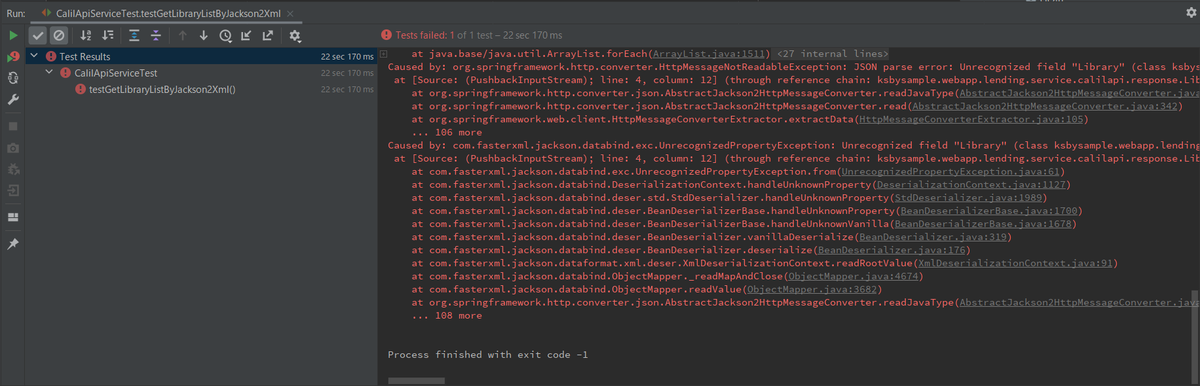Import tests from file icon

[x=246, y=35]
